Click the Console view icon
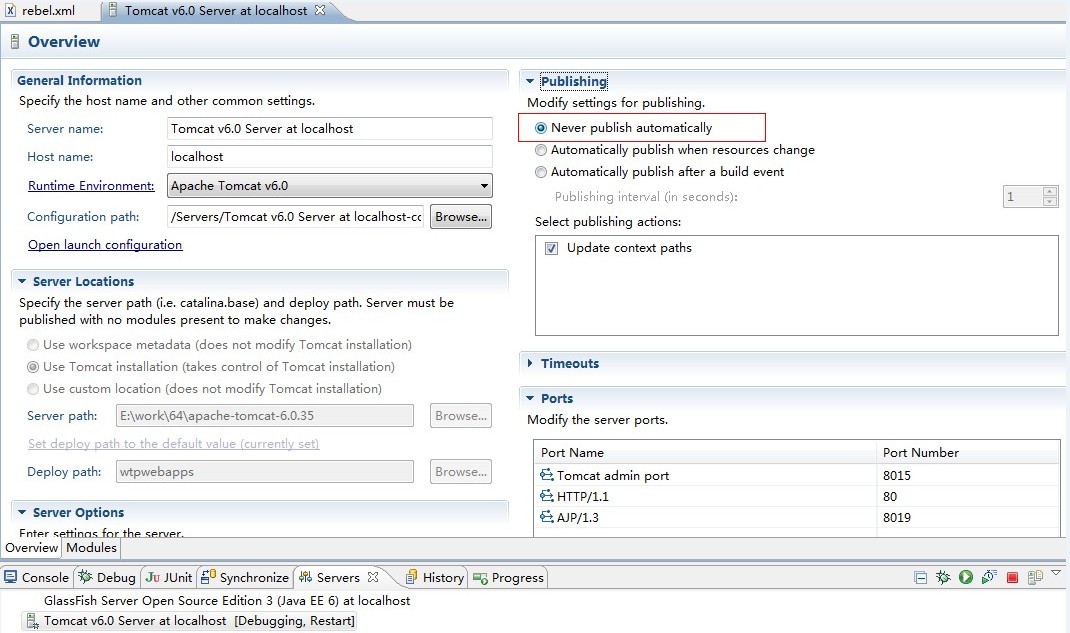1070x633 pixels. [10, 577]
